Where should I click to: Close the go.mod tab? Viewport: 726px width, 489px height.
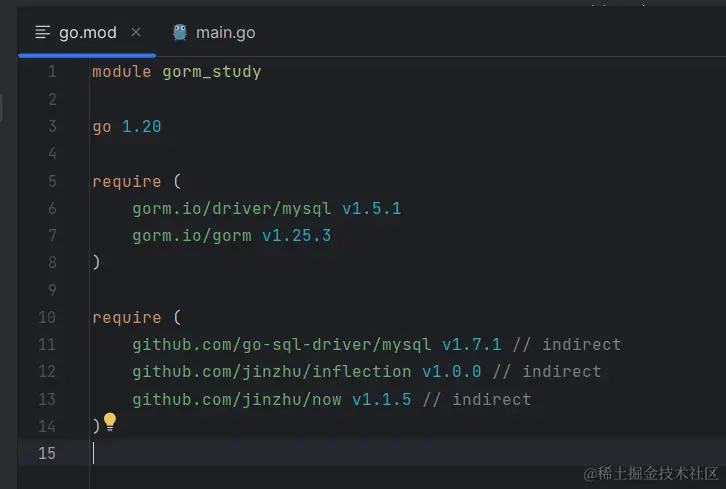point(136,32)
